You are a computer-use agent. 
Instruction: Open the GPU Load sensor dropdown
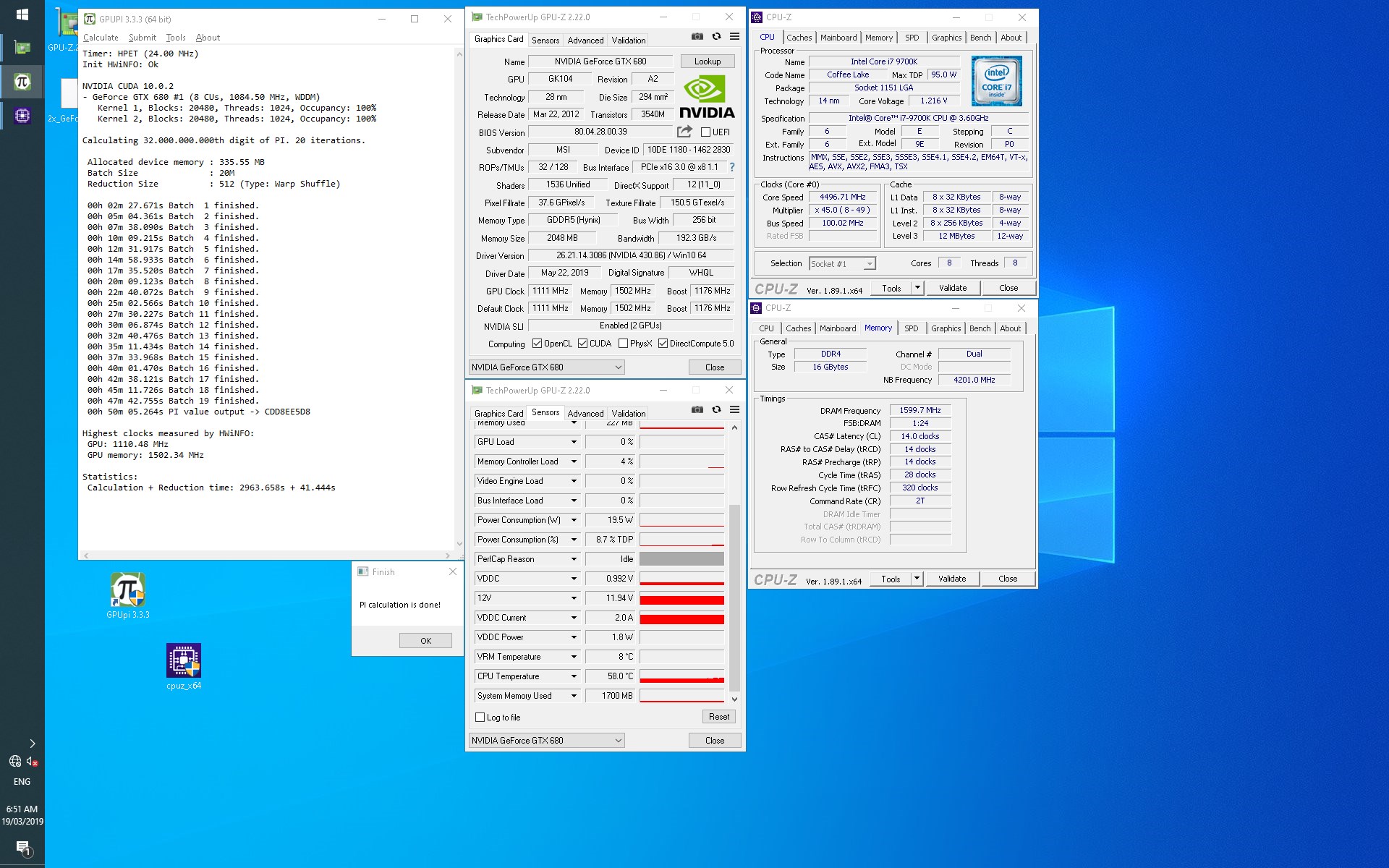574,442
